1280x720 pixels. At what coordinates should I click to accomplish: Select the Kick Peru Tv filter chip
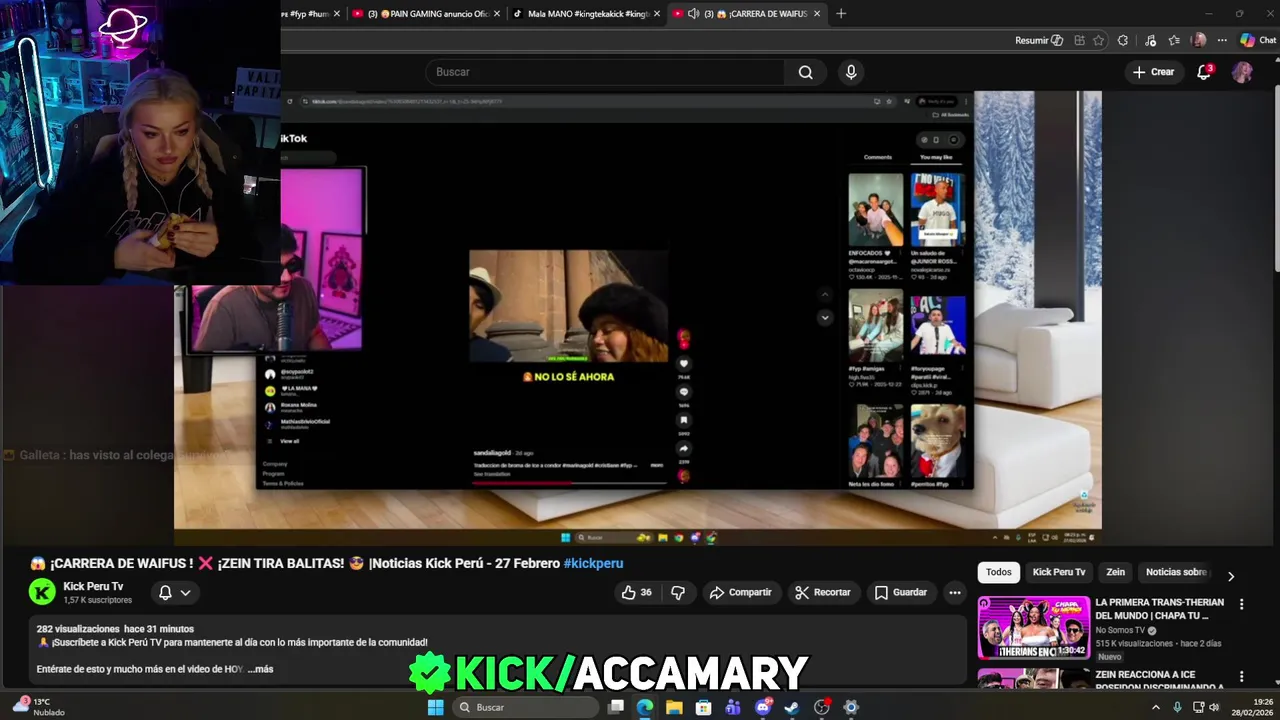(1059, 572)
